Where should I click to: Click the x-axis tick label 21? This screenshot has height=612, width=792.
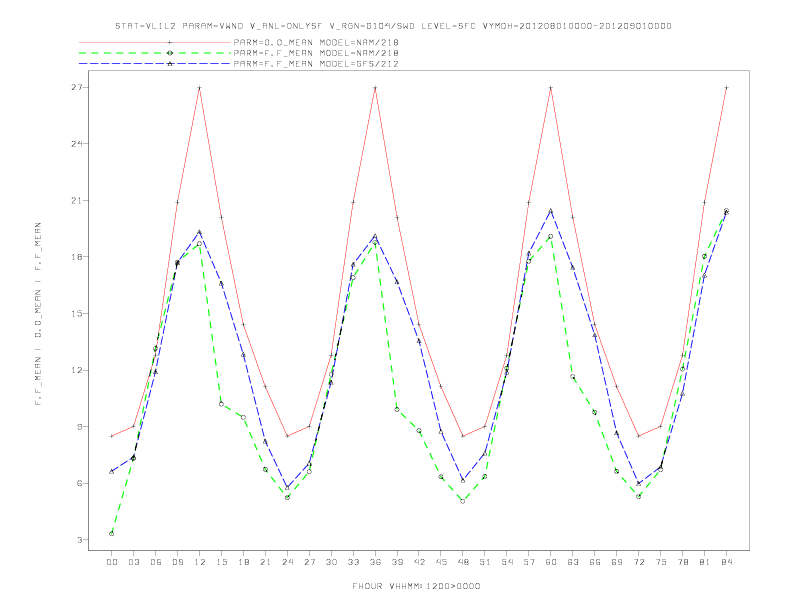(265, 562)
